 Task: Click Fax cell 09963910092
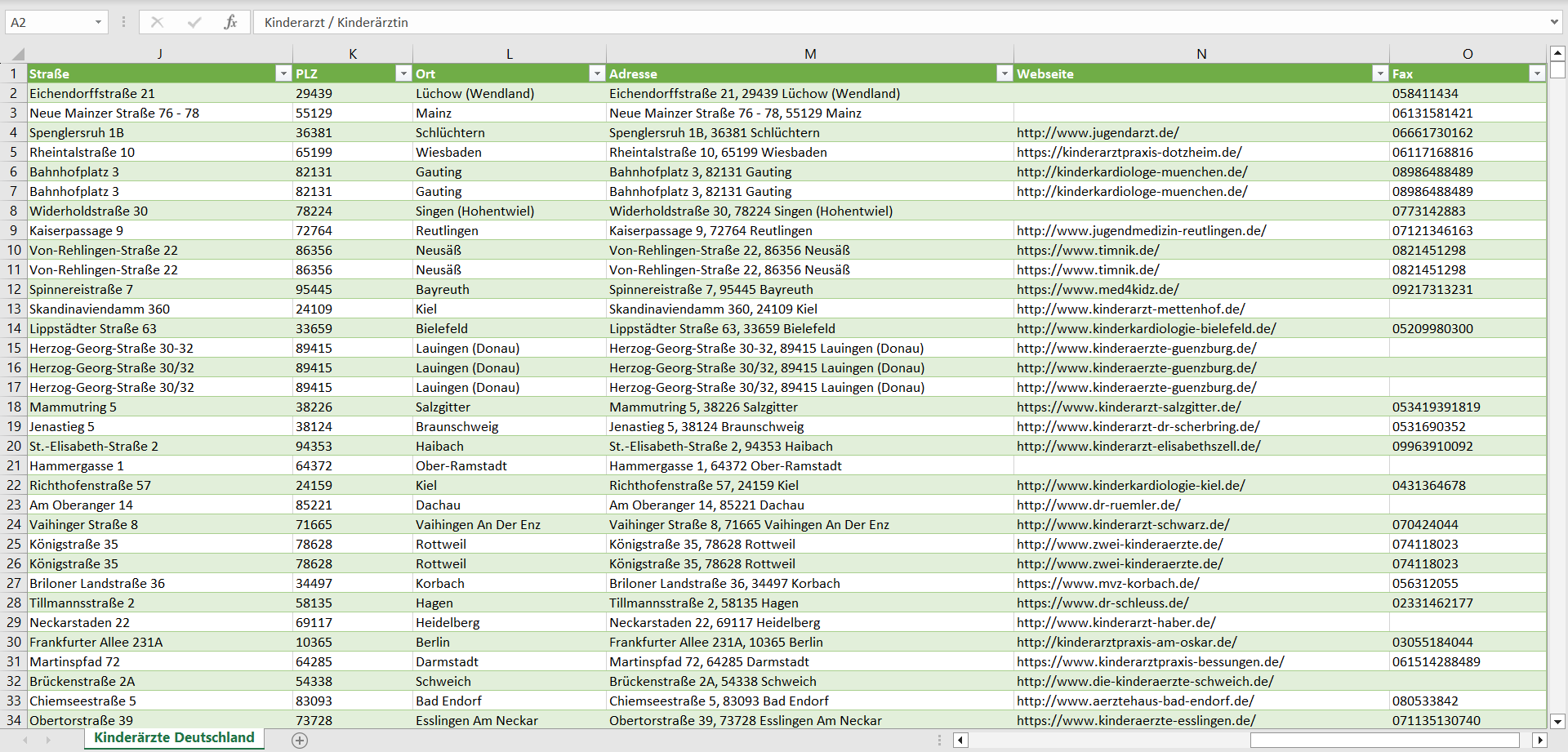pos(1468,446)
